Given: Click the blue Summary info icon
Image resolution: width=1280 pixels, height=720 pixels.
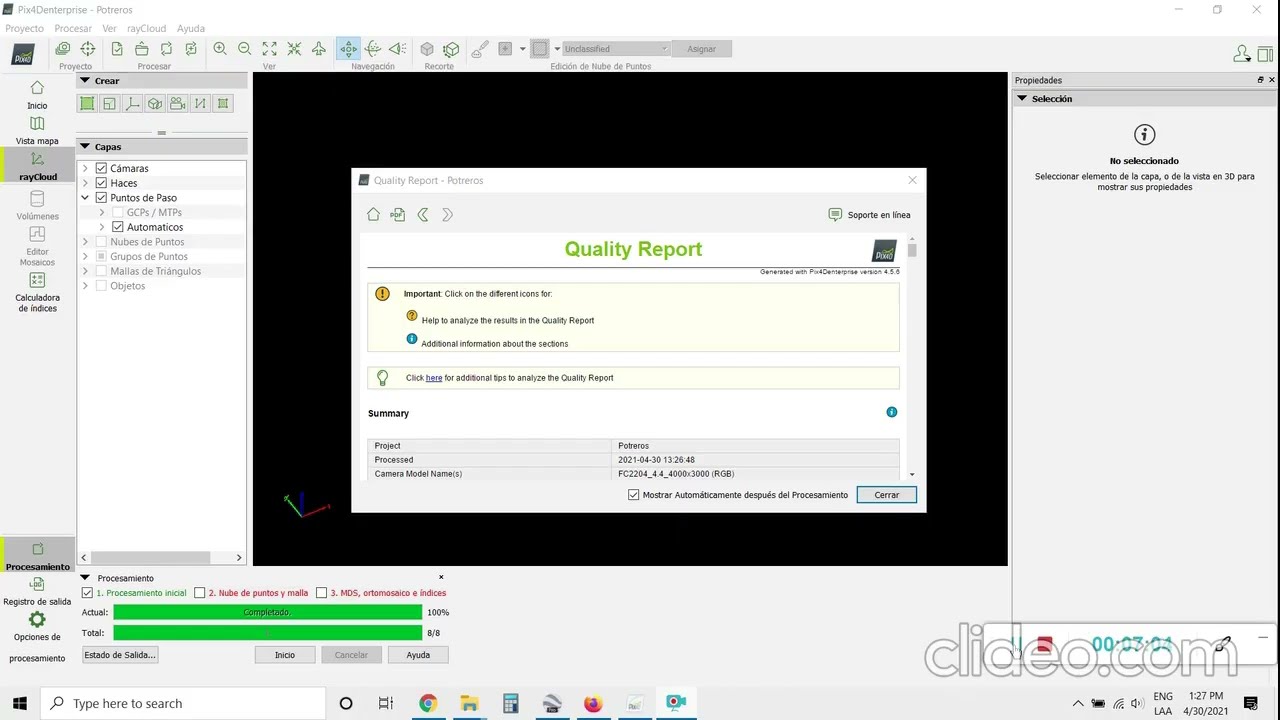Looking at the screenshot, I should (x=892, y=412).
